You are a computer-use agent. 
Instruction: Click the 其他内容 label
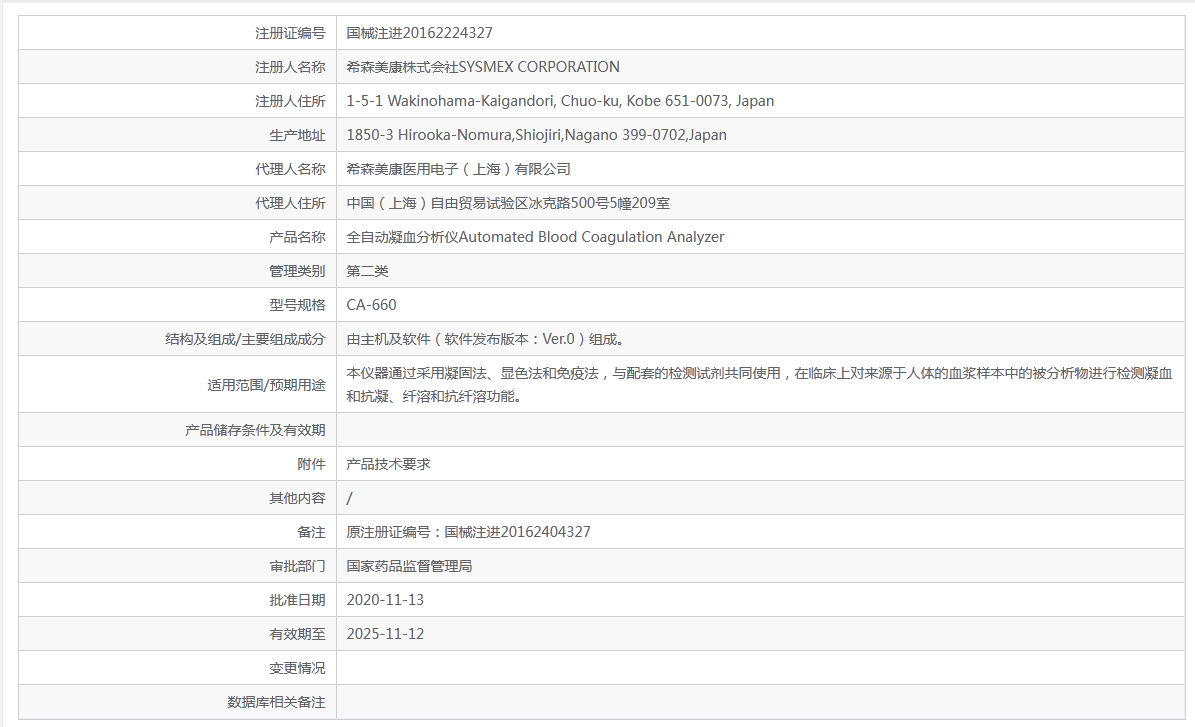coord(297,498)
